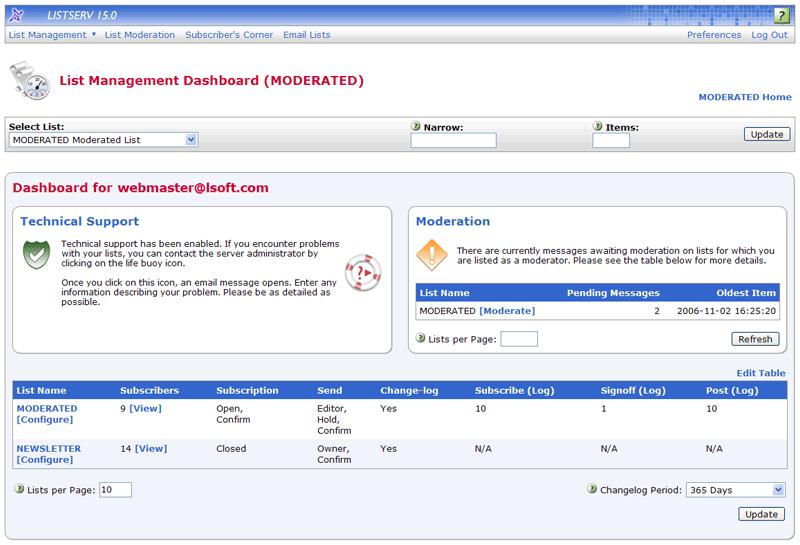Click the Refresh button

755,339
